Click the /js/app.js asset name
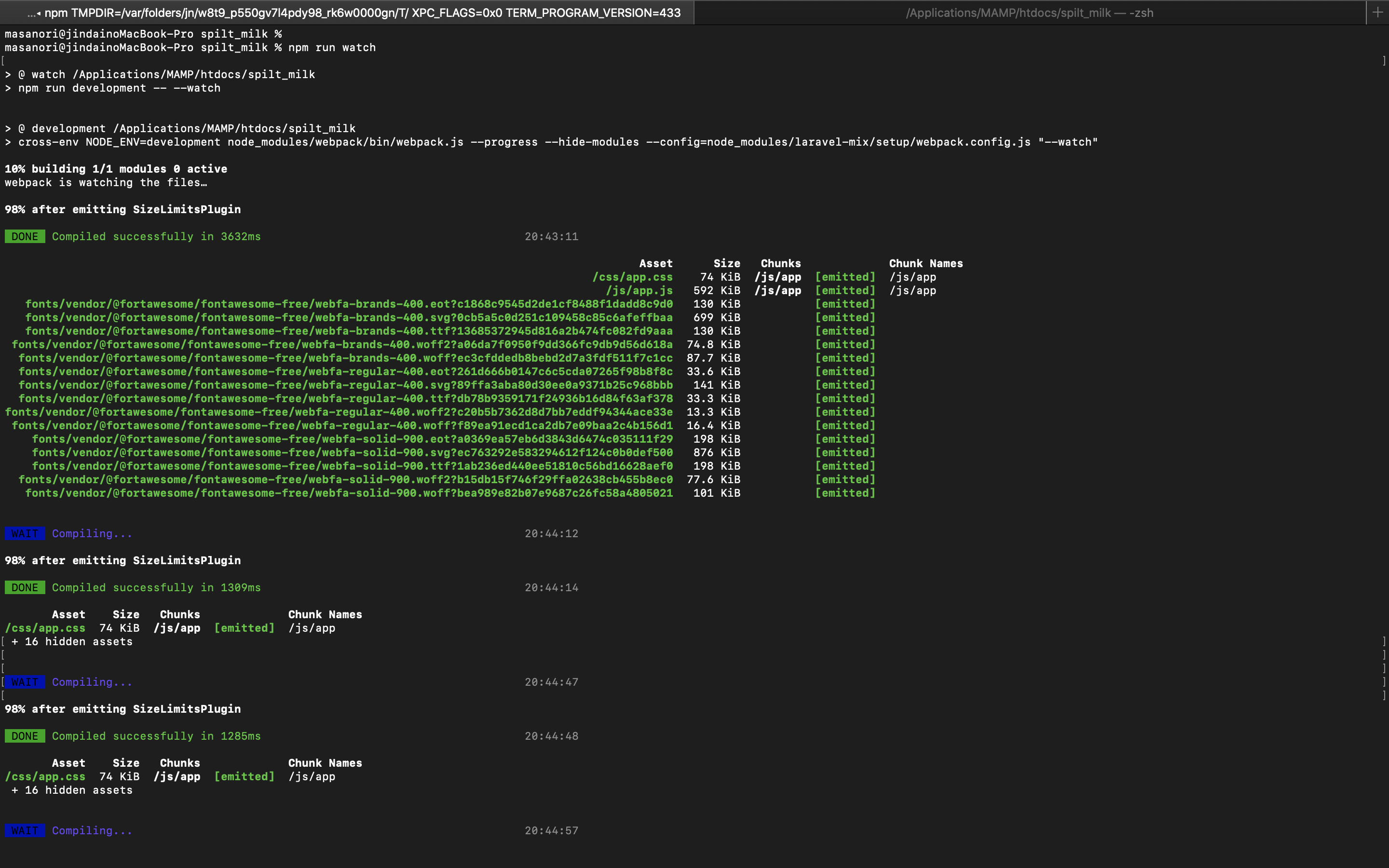Screen dimensions: 1389x868 (640, 290)
